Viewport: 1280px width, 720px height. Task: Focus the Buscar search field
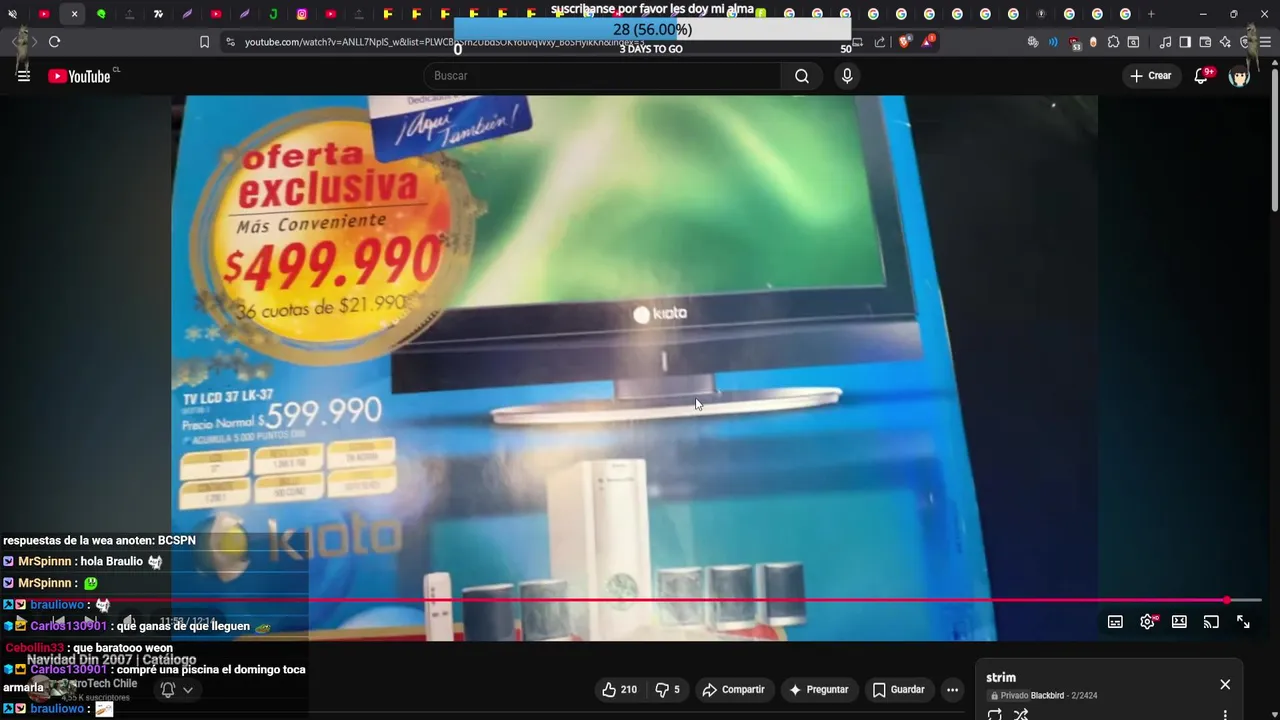(x=603, y=76)
